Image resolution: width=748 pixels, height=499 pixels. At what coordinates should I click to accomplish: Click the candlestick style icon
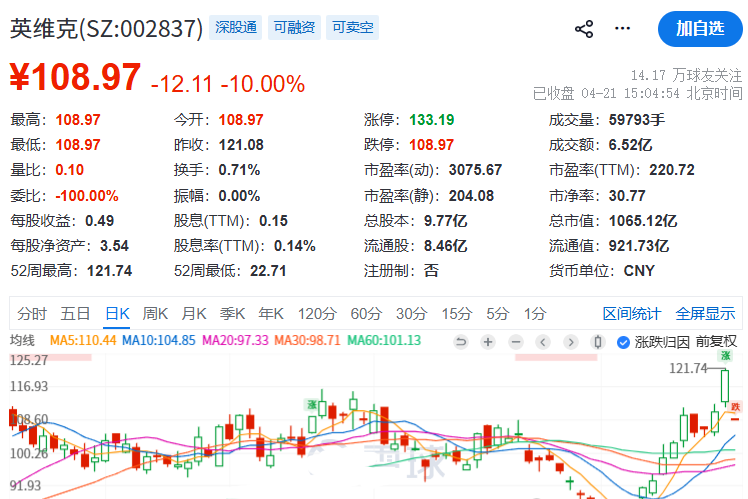coord(598,342)
